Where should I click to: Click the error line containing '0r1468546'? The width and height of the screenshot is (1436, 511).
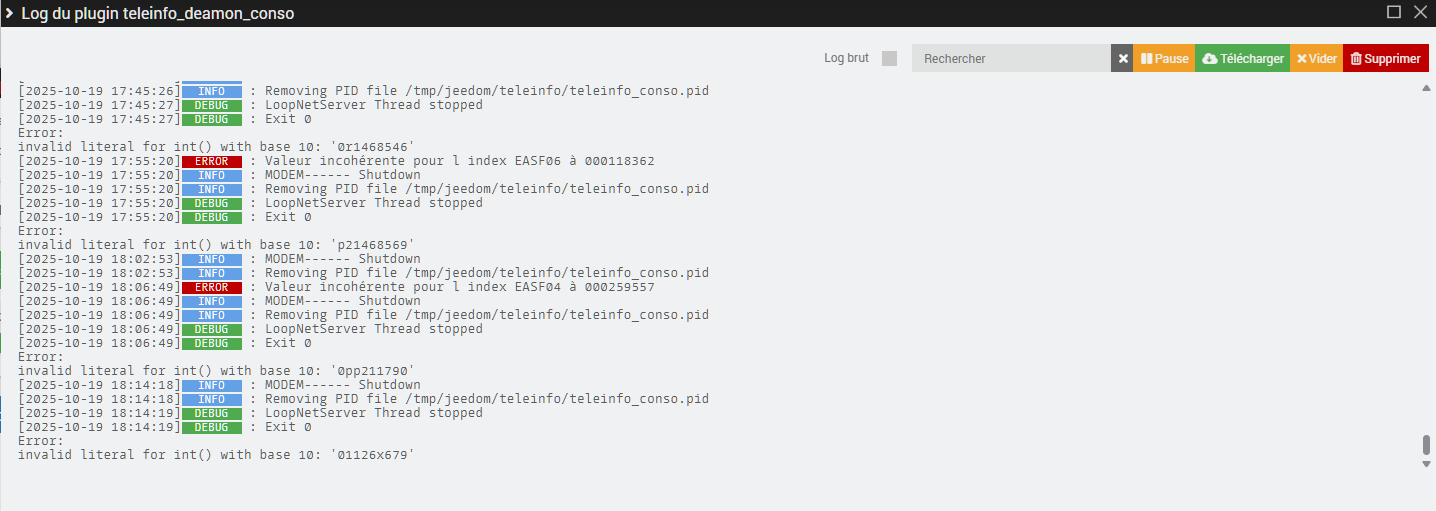216,147
